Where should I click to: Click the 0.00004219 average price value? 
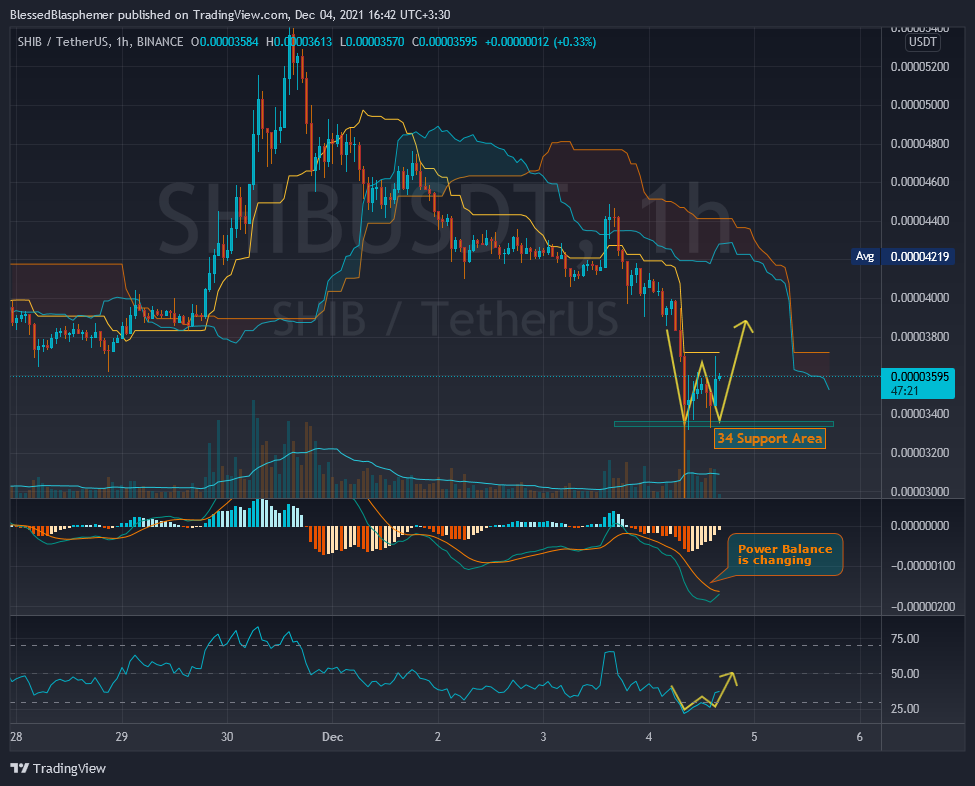(x=920, y=256)
